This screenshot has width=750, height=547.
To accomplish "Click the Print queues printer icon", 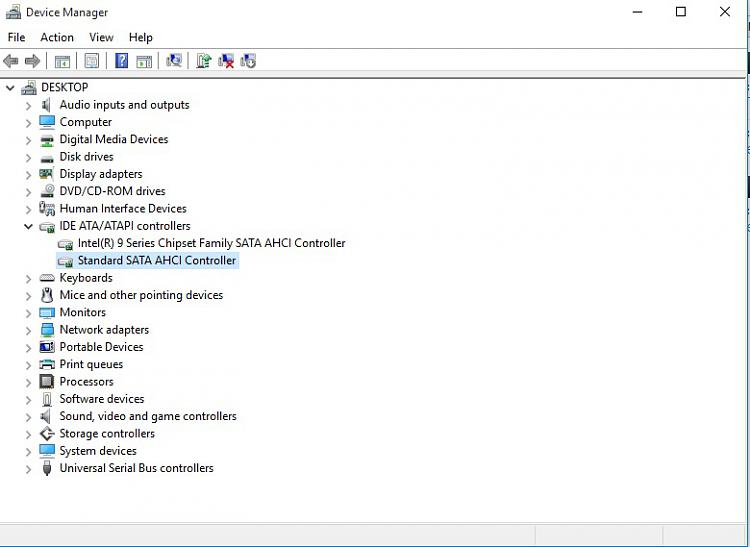I will (47, 364).
